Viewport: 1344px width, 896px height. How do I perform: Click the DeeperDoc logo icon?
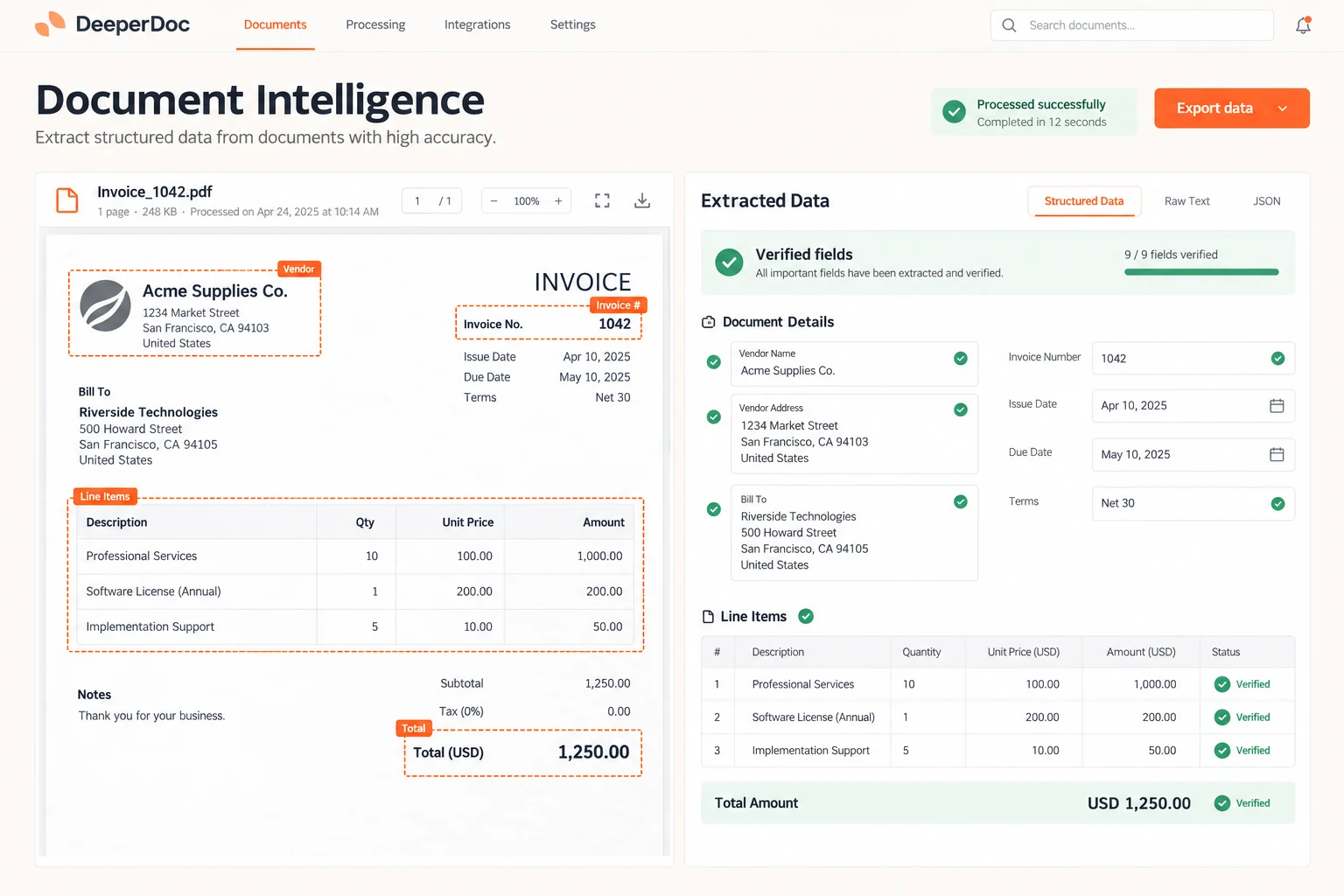50,24
